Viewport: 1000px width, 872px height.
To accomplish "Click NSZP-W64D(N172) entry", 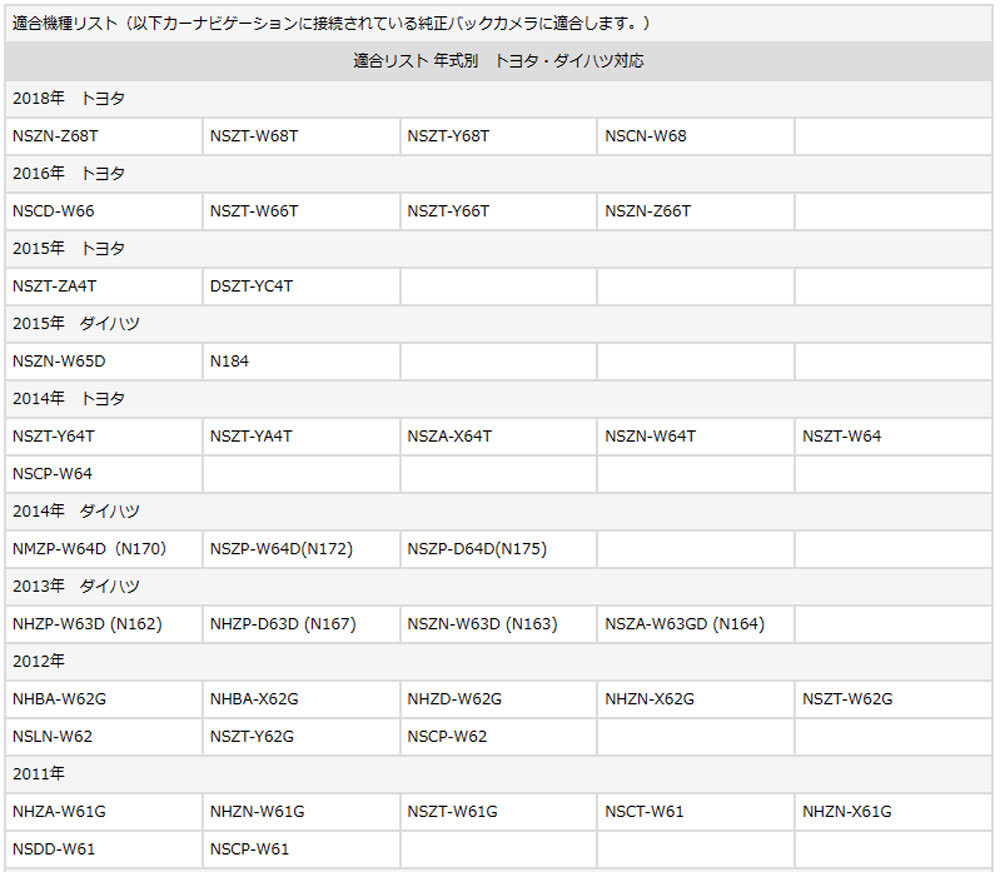I will [x=301, y=549].
